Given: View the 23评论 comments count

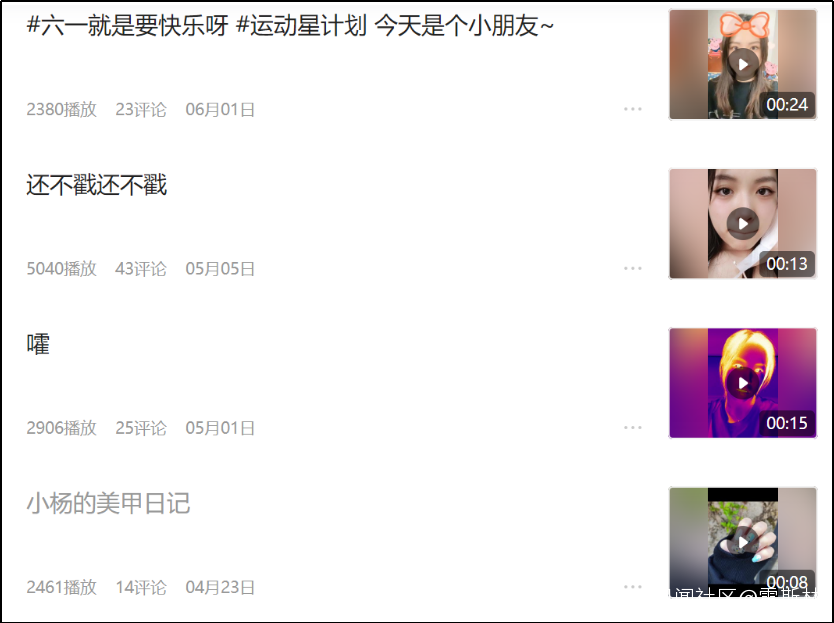Looking at the screenshot, I should [141, 110].
